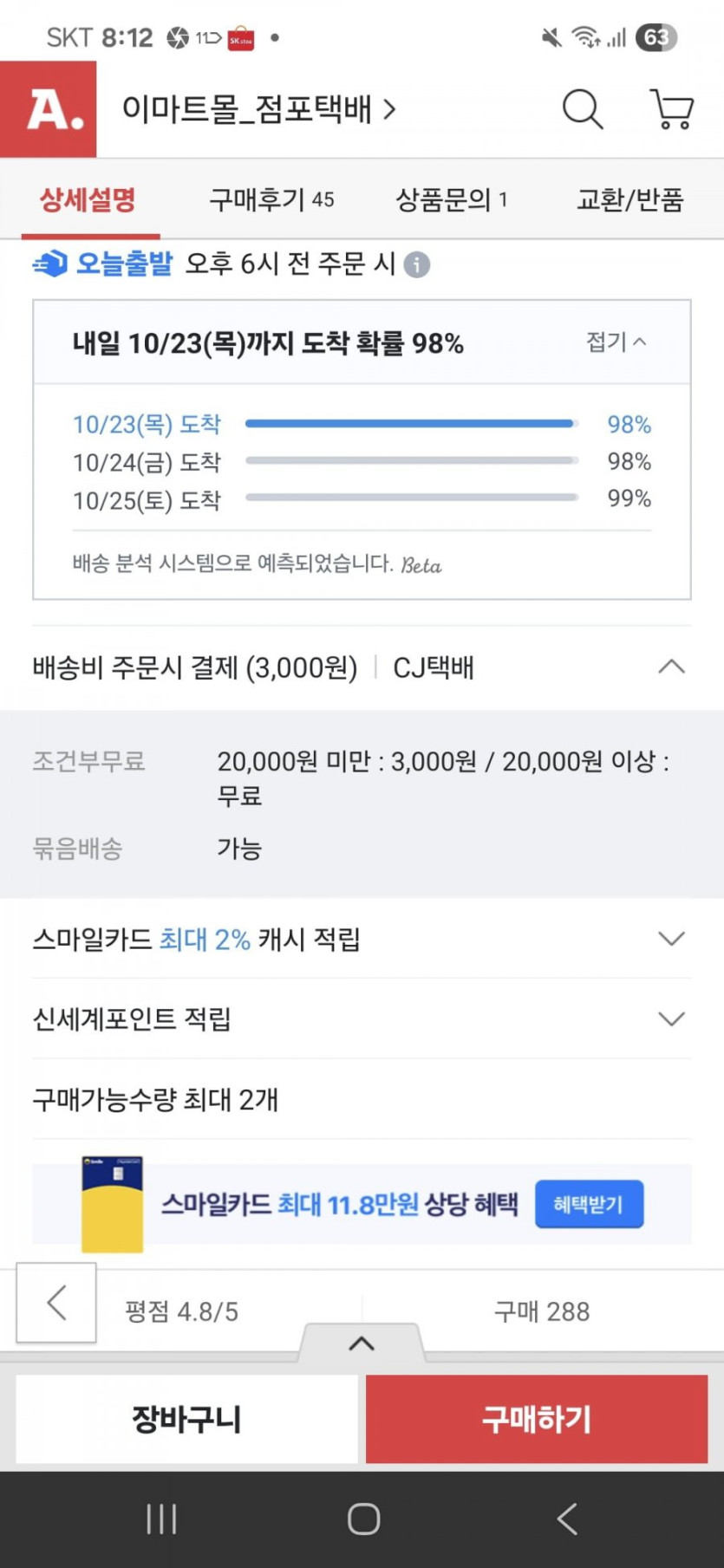
Task: Open the shopping cart icon
Action: coord(672,110)
